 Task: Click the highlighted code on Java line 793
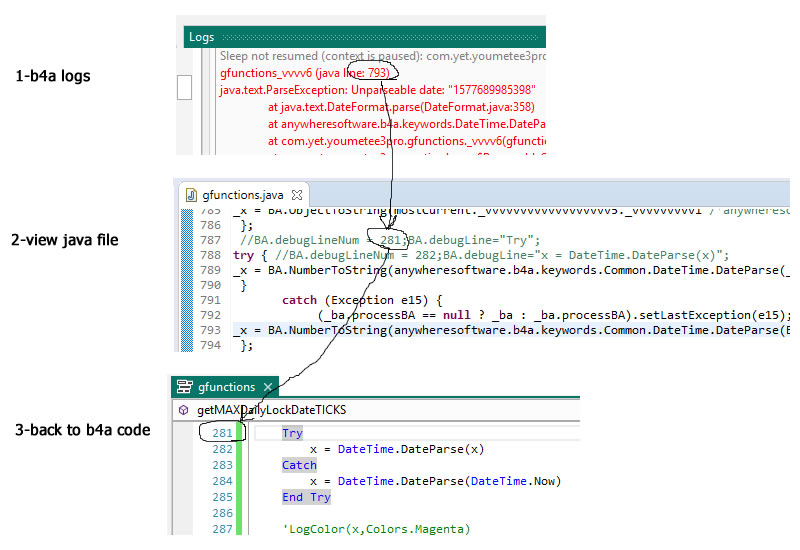click(x=511, y=330)
